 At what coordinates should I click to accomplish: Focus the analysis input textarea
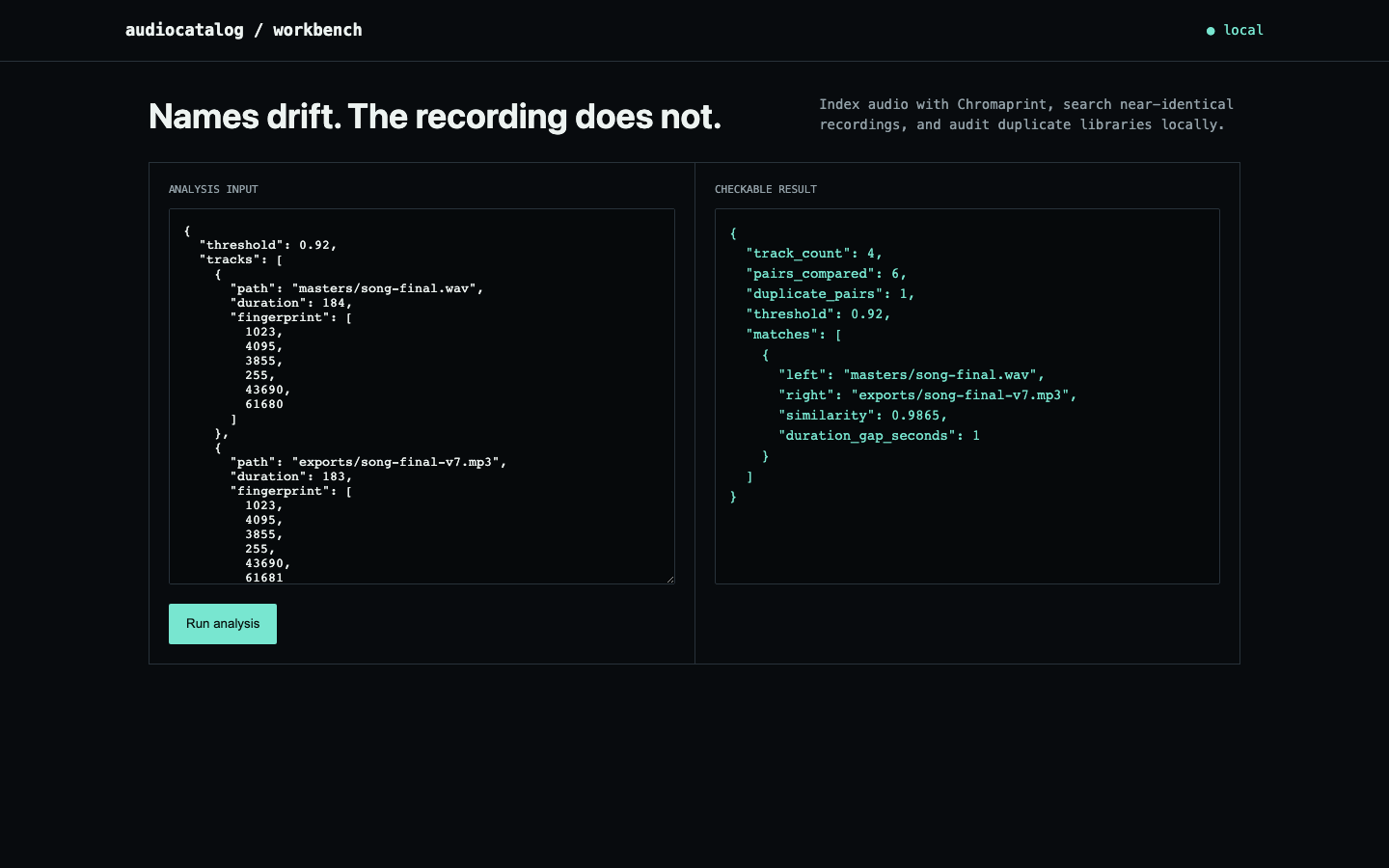coord(422,396)
